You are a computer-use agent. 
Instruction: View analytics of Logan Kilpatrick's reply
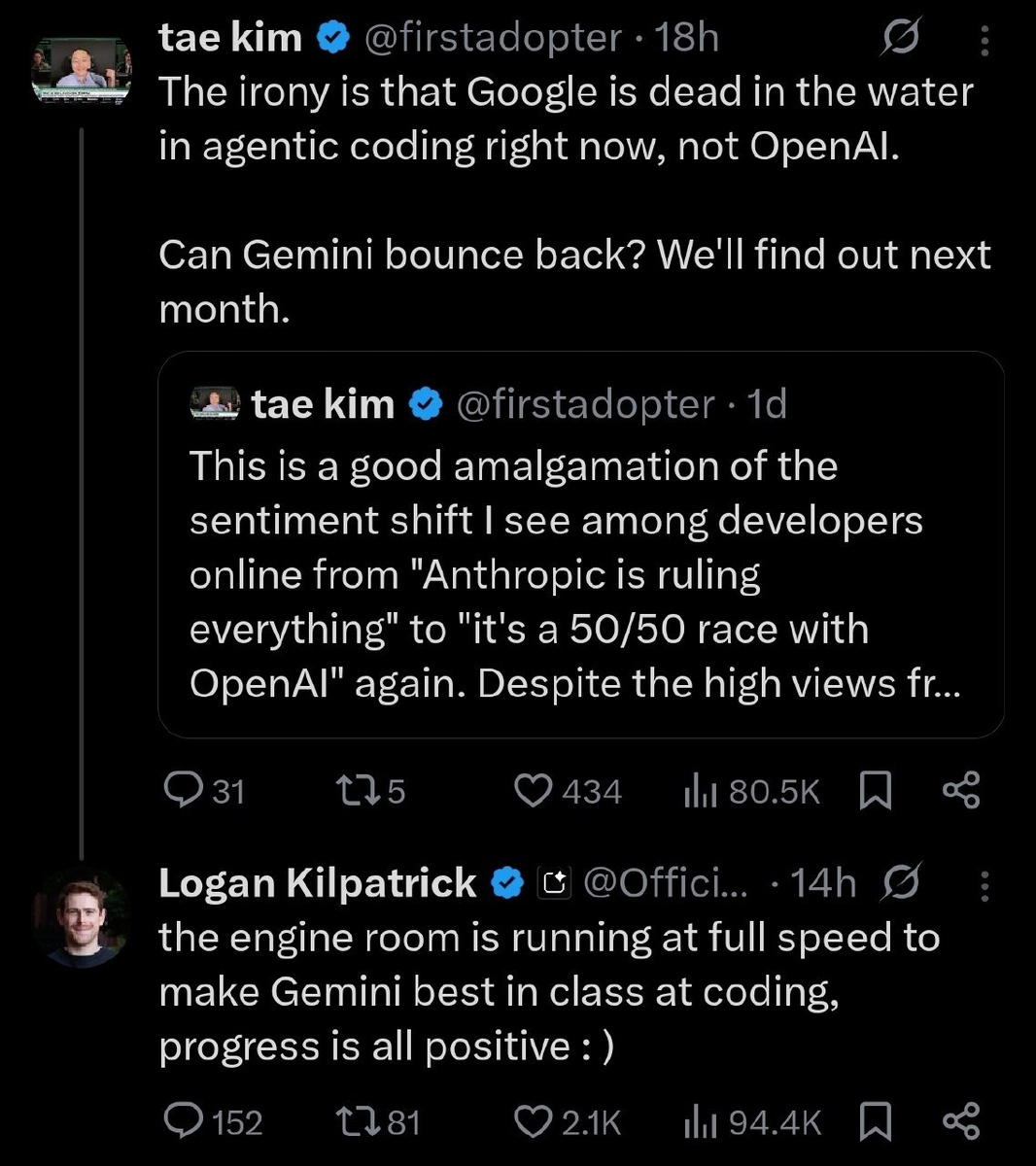click(700, 1123)
